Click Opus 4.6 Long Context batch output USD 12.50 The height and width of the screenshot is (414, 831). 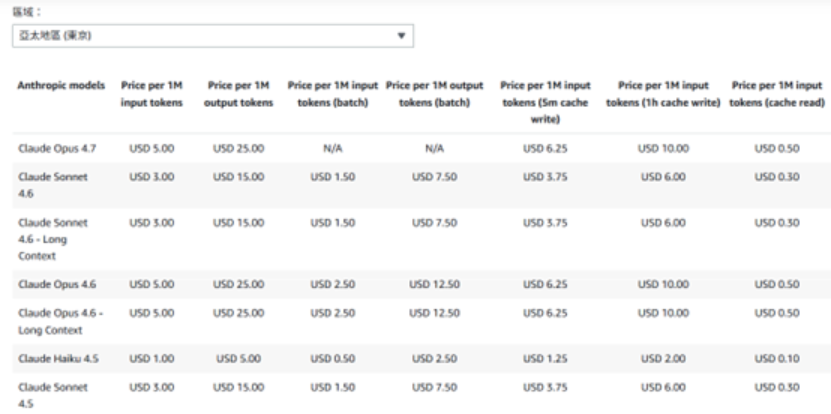pos(435,313)
